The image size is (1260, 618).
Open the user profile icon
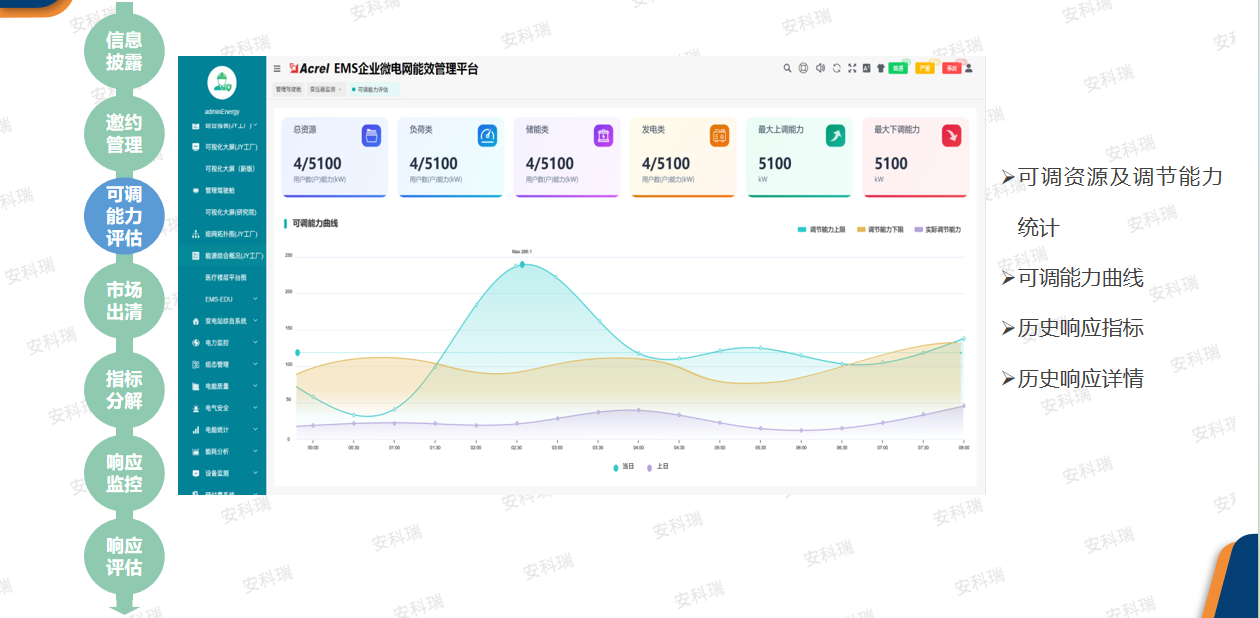pos(968,68)
